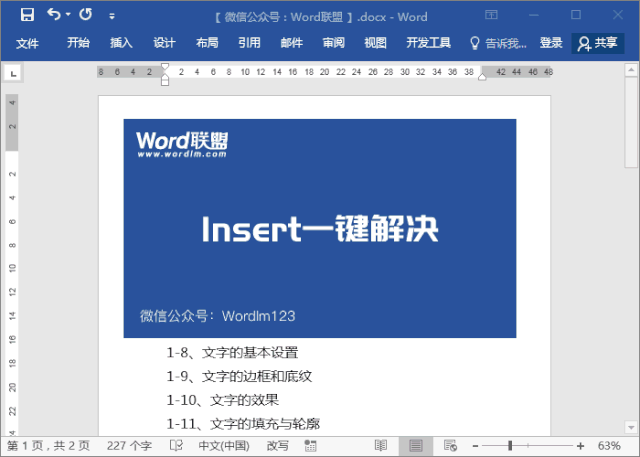Go to the 审阅 tab
This screenshot has width=640, height=457.
pos(334,42)
